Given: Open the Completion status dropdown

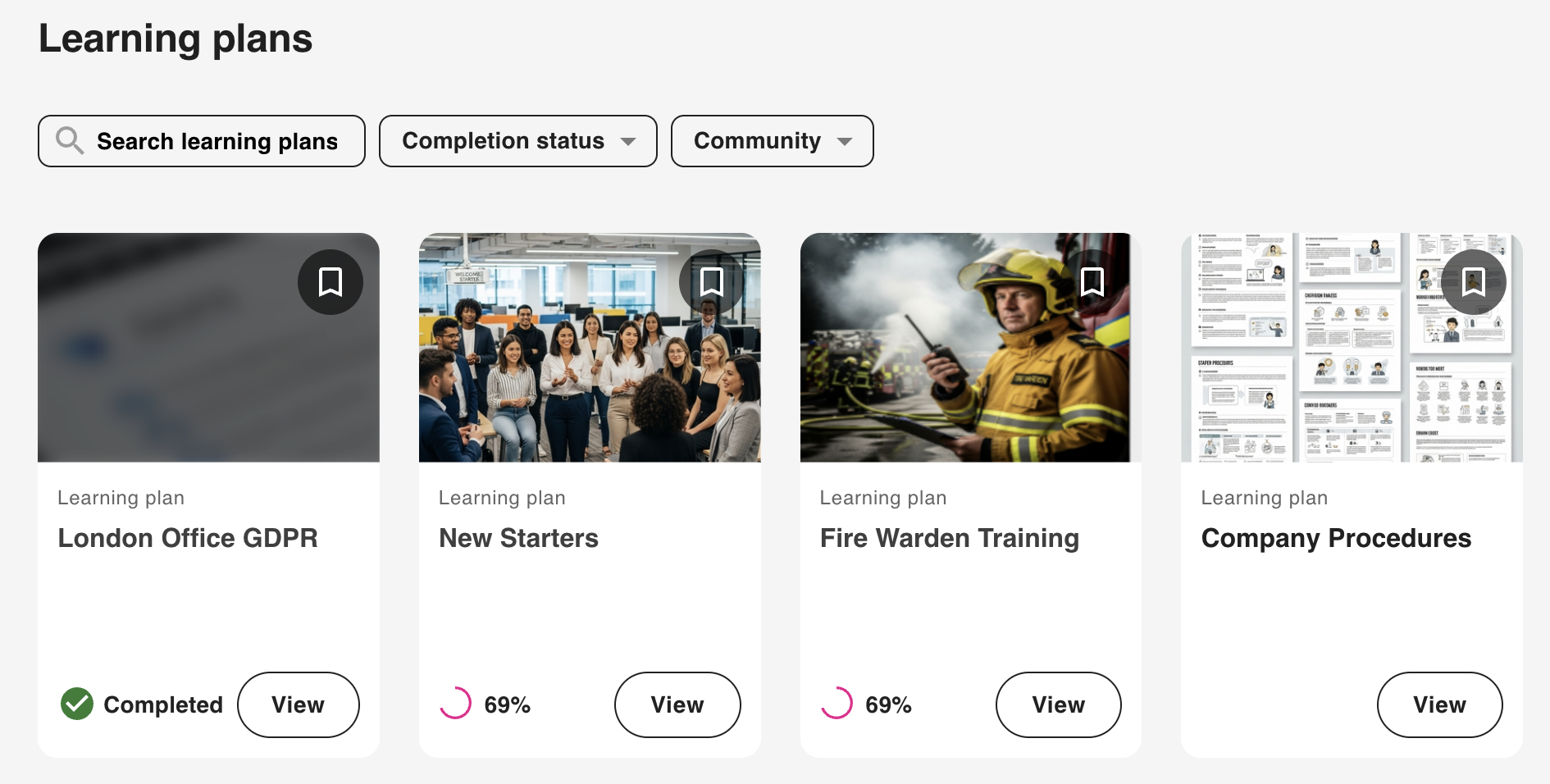Looking at the screenshot, I should (517, 141).
